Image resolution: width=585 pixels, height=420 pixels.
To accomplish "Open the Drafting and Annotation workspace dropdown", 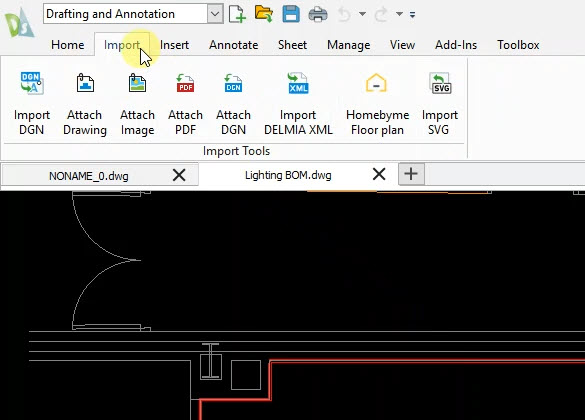I will click(x=215, y=14).
